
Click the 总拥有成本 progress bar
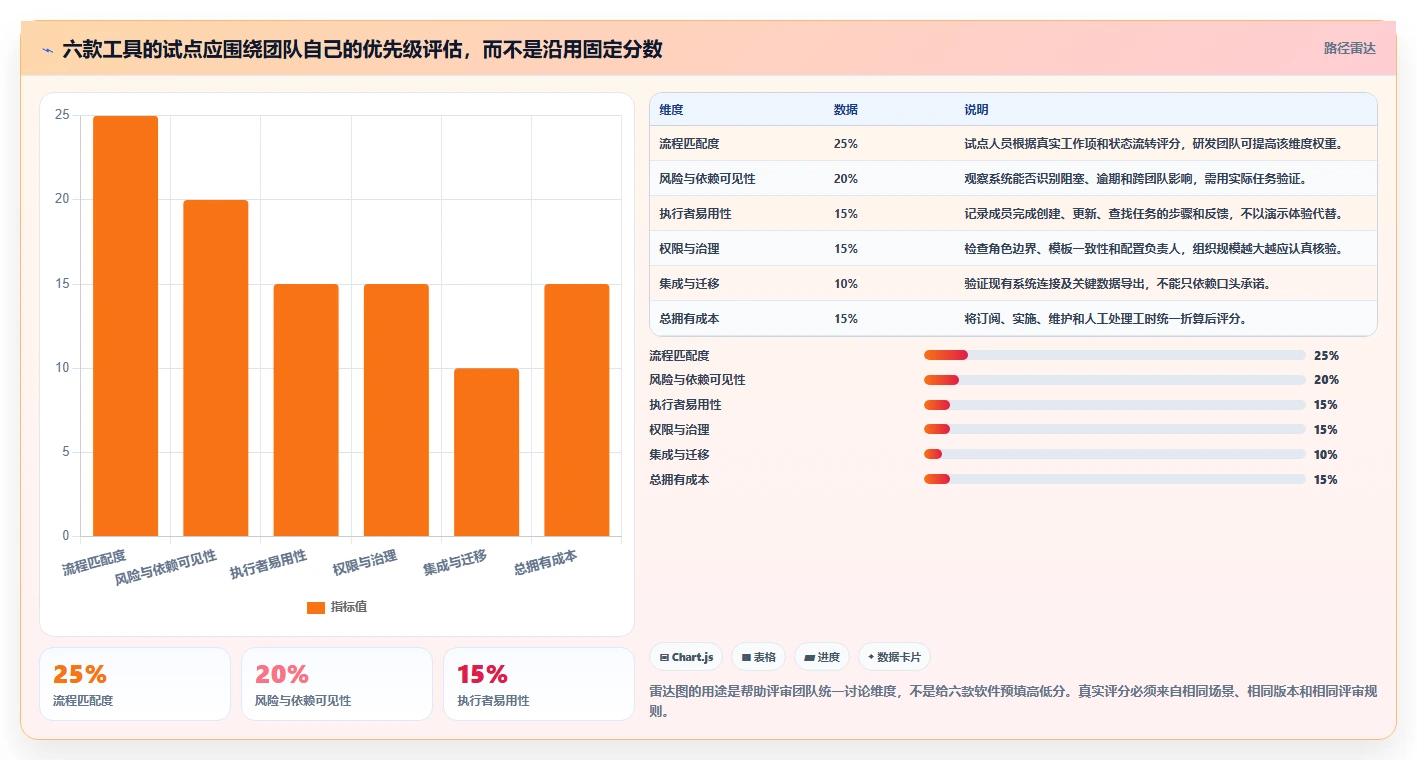pyautogui.click(x=1114, y=480)
